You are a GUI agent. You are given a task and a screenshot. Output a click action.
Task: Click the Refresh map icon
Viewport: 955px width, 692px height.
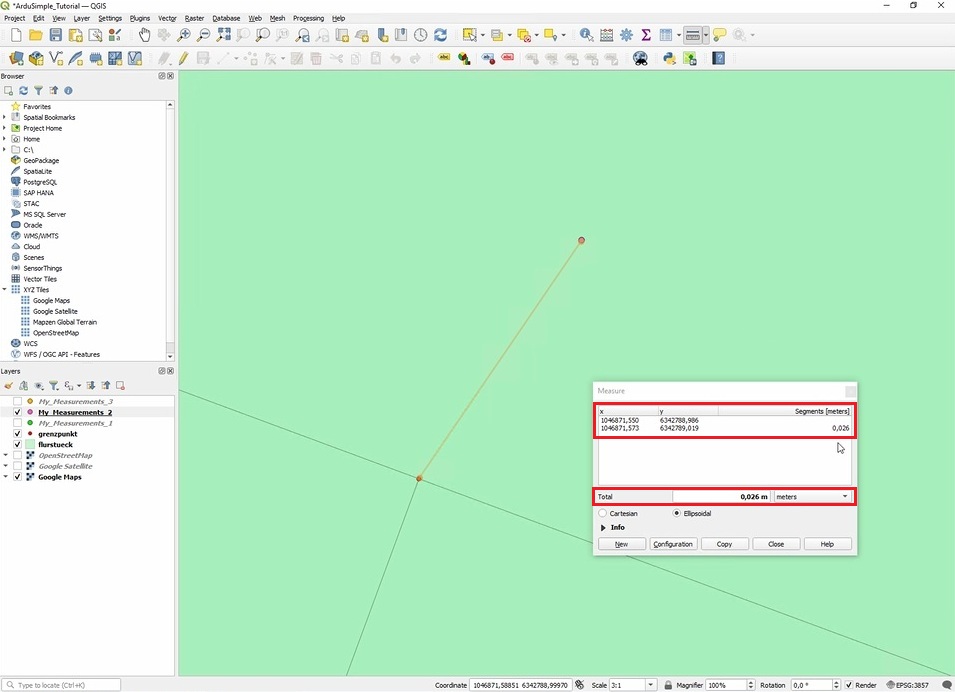pyautogui.click(x=440, y=35)
